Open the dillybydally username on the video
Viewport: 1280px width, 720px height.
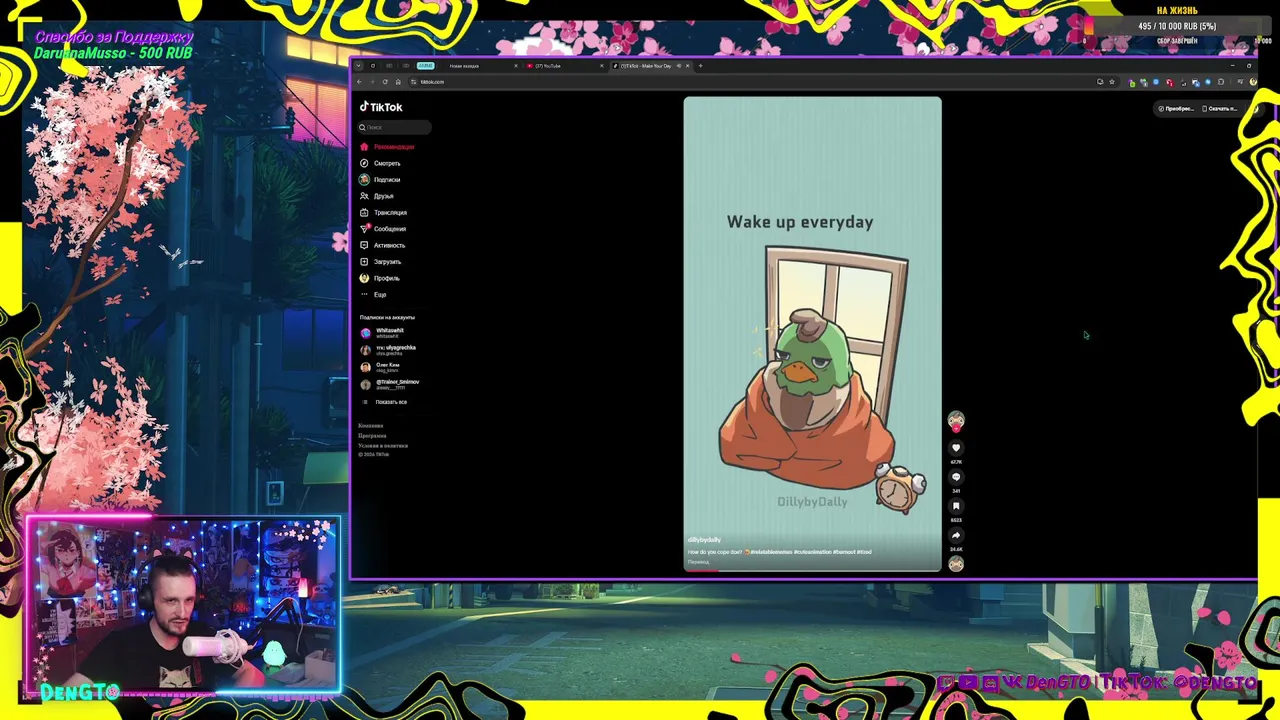coord(704,540)
